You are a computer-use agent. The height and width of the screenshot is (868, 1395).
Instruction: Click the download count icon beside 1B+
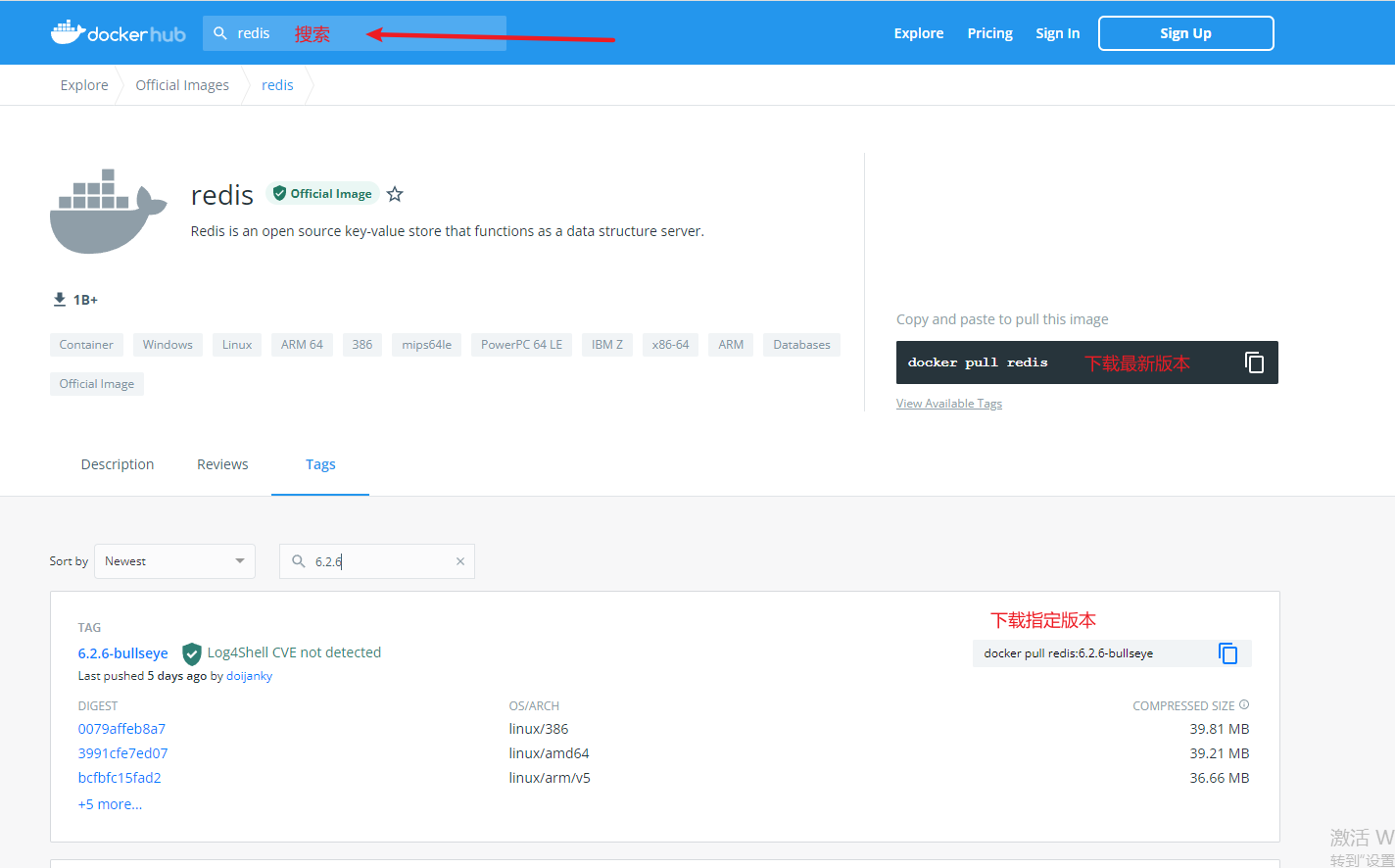[59, 299]
